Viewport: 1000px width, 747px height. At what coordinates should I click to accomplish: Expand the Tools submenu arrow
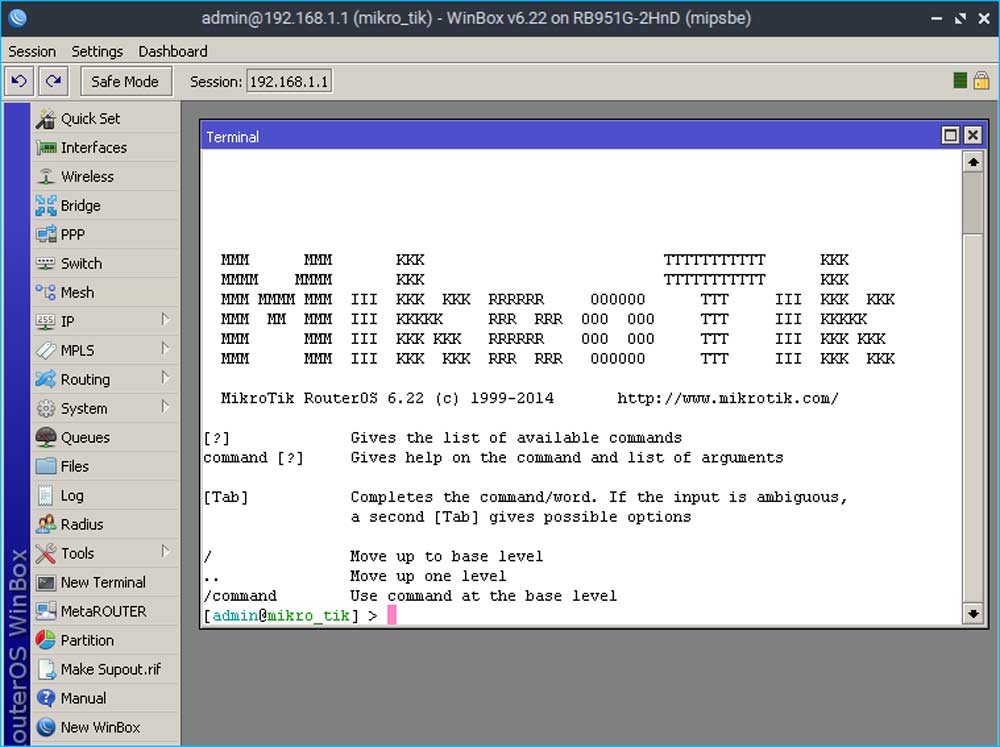[x=165, y=551]
